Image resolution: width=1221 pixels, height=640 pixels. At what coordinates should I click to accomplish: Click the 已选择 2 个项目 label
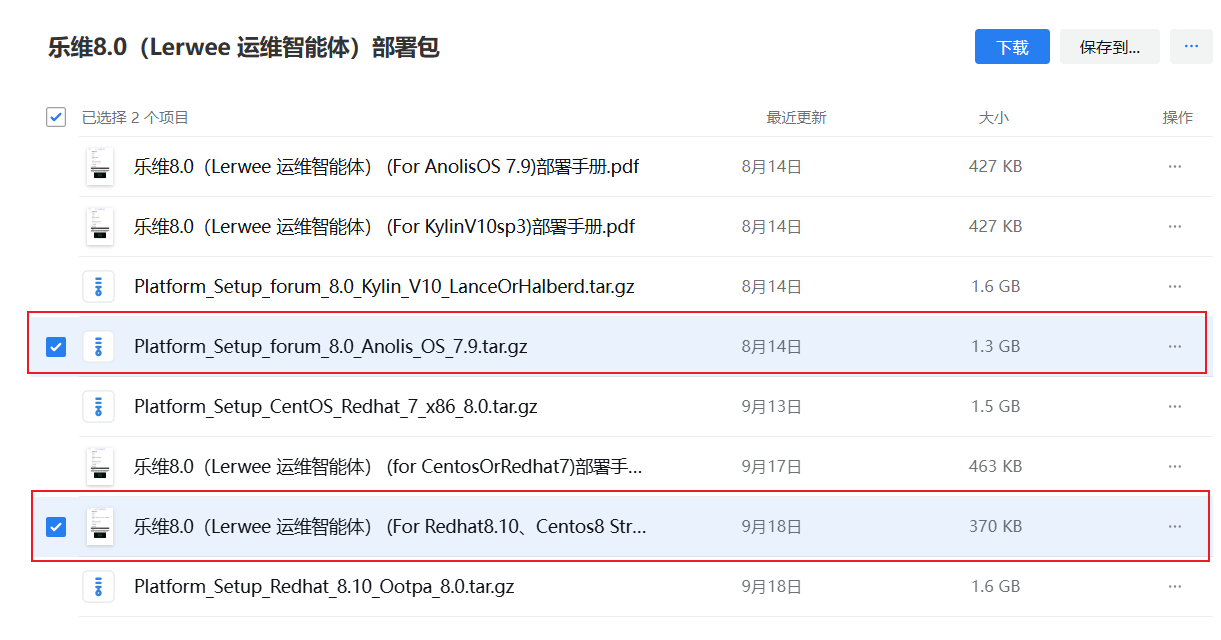tap(135, 118)
